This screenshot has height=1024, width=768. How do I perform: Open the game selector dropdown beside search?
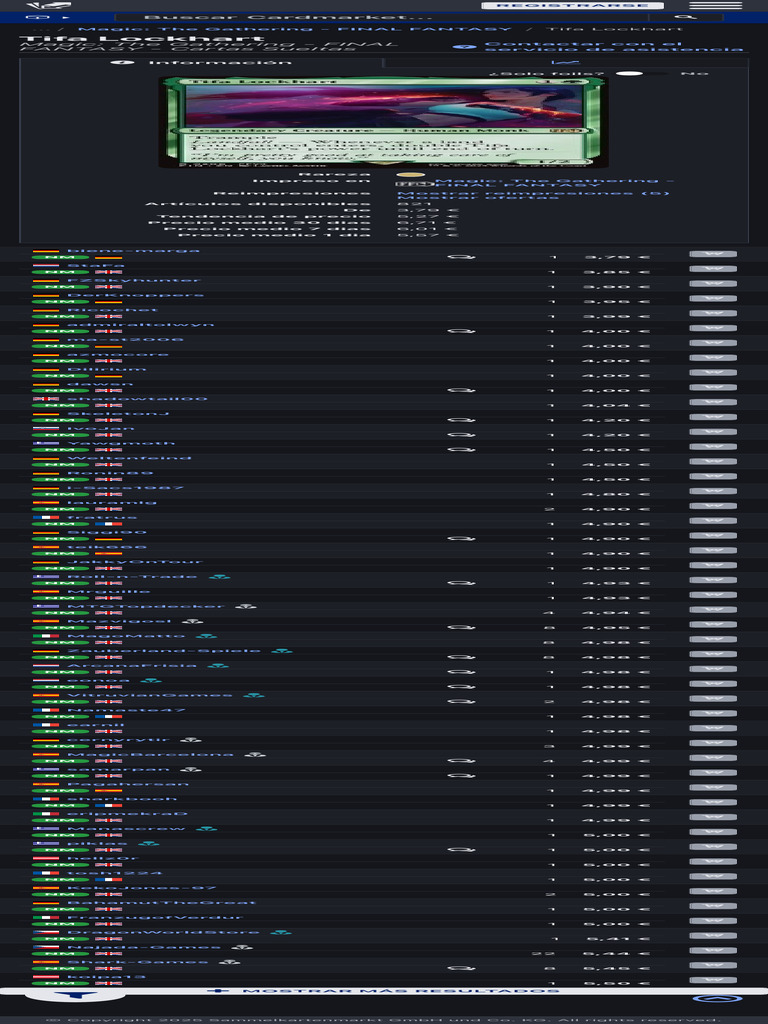[46, 17]
